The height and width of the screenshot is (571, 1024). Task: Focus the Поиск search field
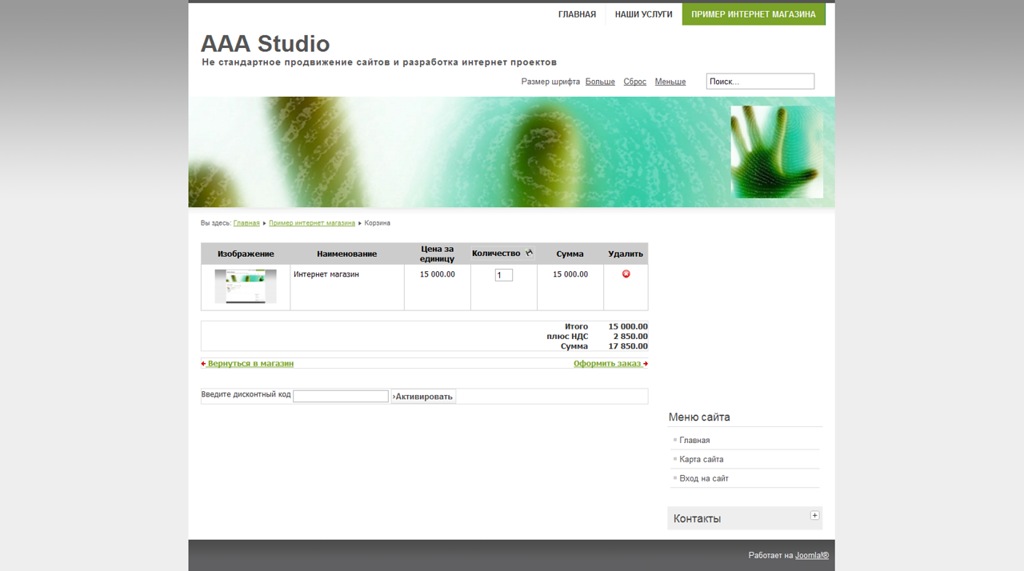tap(760, 82)
